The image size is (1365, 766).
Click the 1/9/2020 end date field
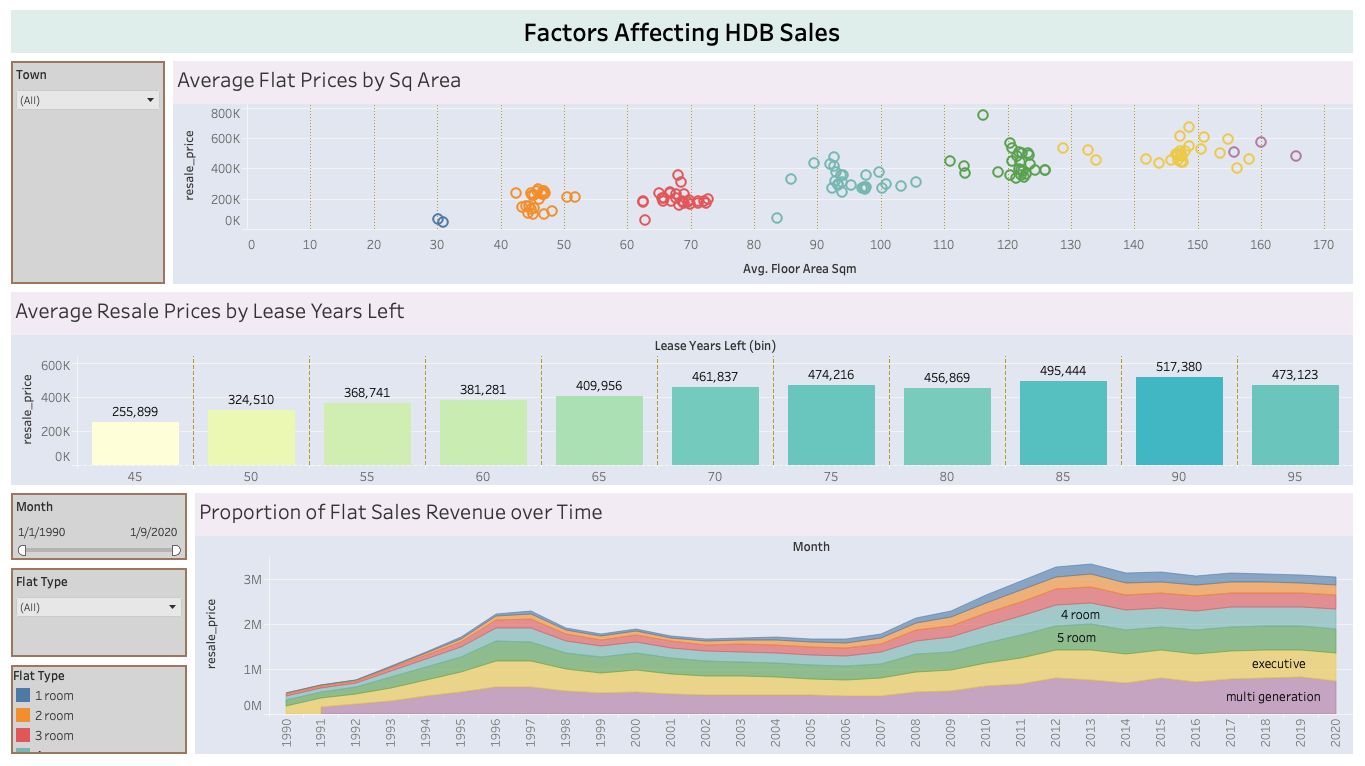pyautogui.click(x=153, y=532)
